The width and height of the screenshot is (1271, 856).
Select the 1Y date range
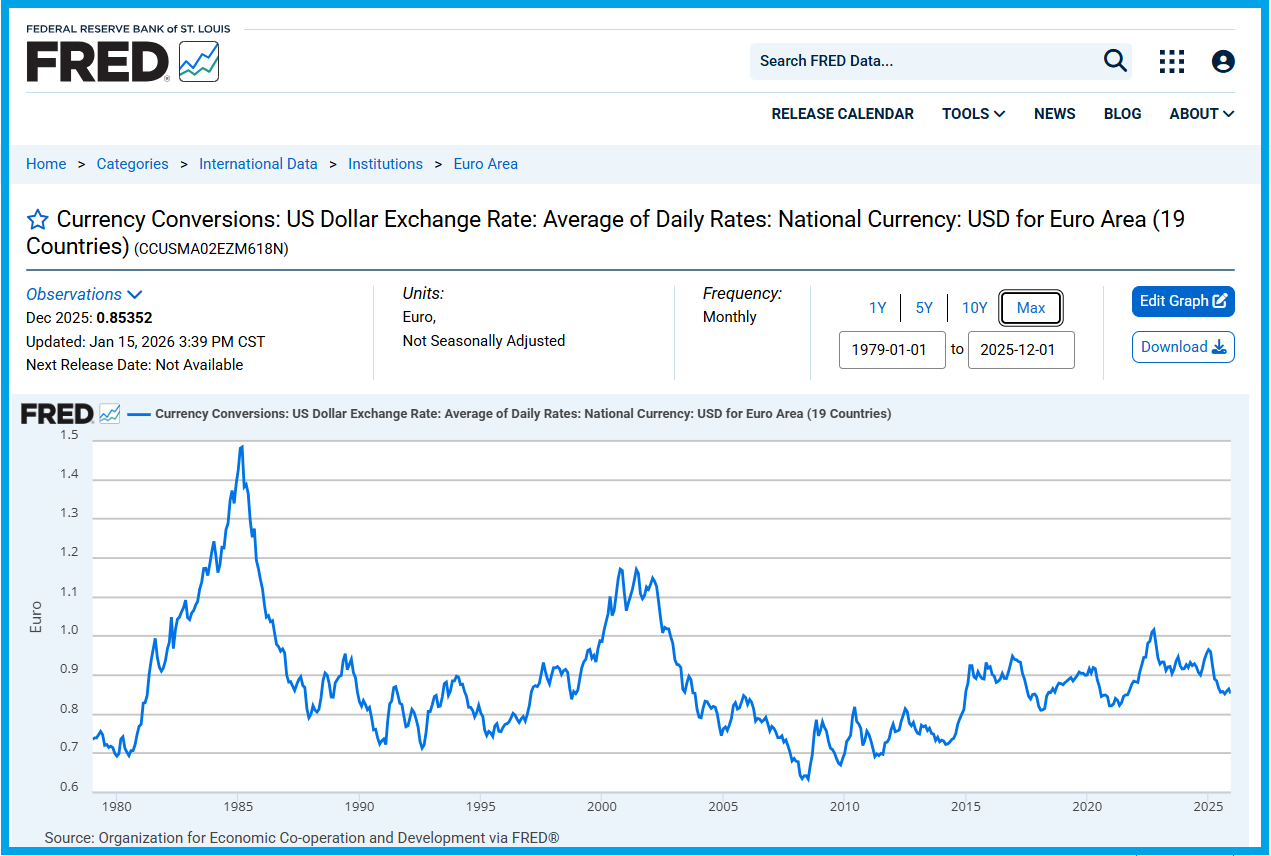click(877, 308)
